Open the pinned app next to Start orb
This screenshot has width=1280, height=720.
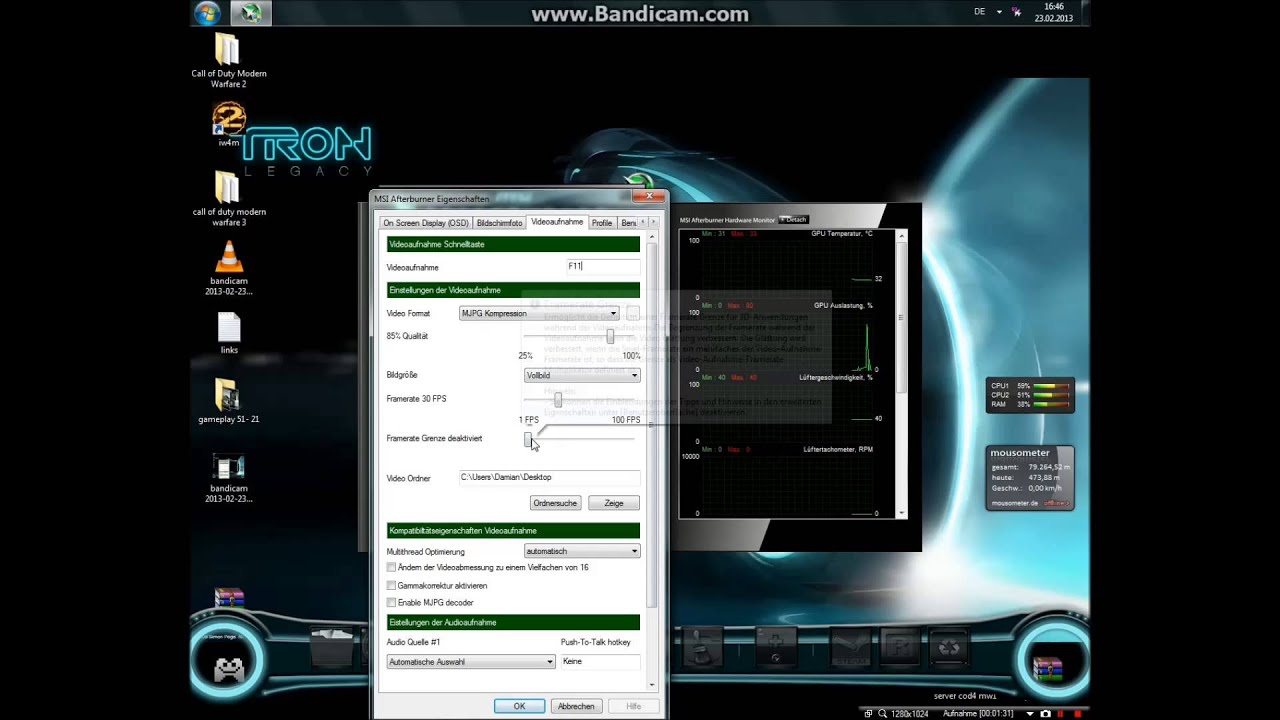click(x=251, y=13)
